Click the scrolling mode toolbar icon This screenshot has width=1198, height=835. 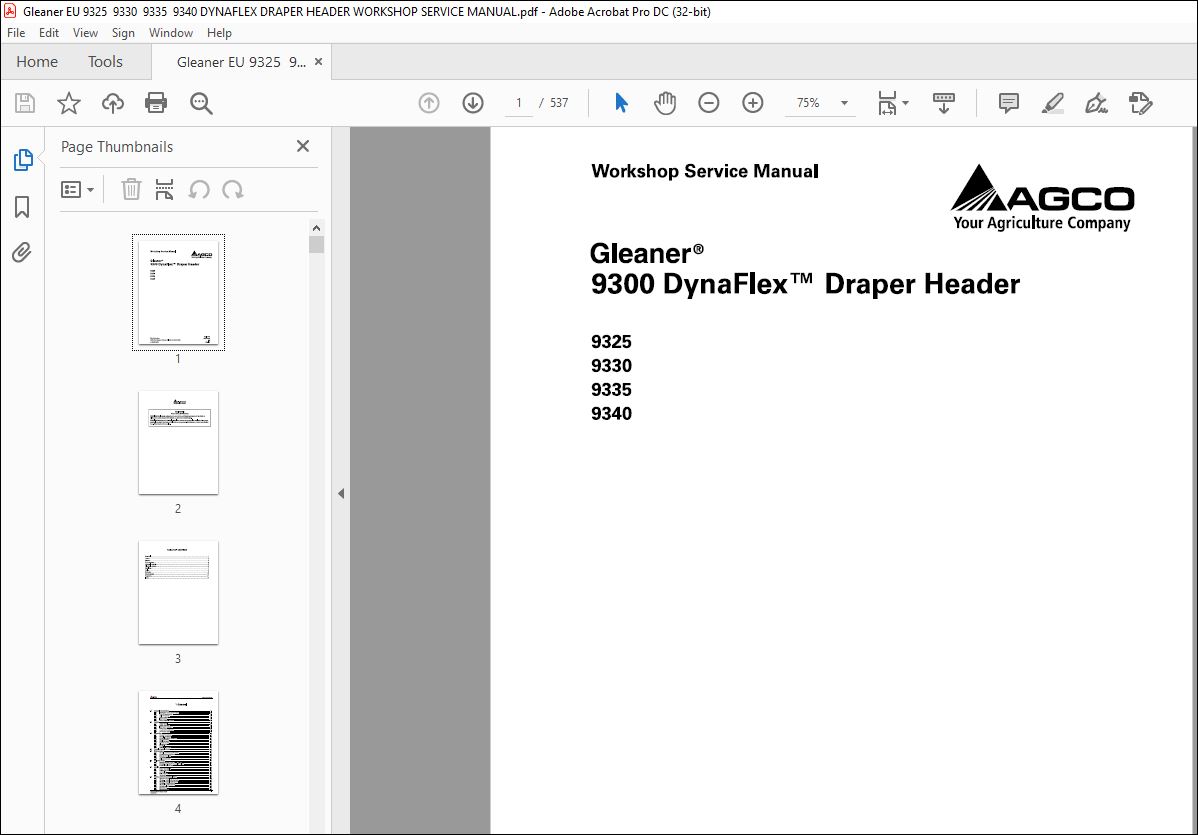pyautogui.click(x=944, y=103)
